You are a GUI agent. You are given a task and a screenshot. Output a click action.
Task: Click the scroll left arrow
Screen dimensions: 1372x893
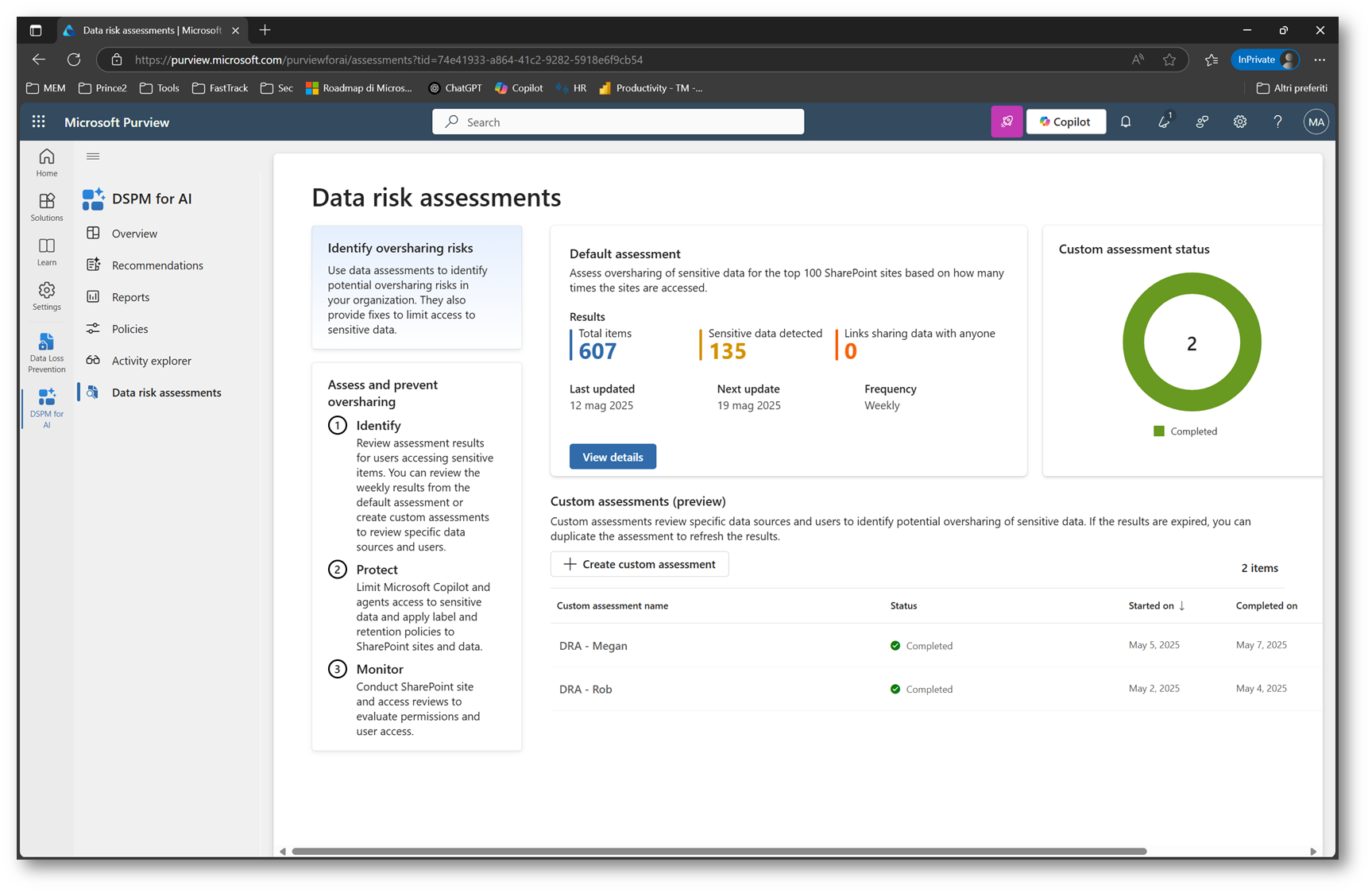[283, 851]
